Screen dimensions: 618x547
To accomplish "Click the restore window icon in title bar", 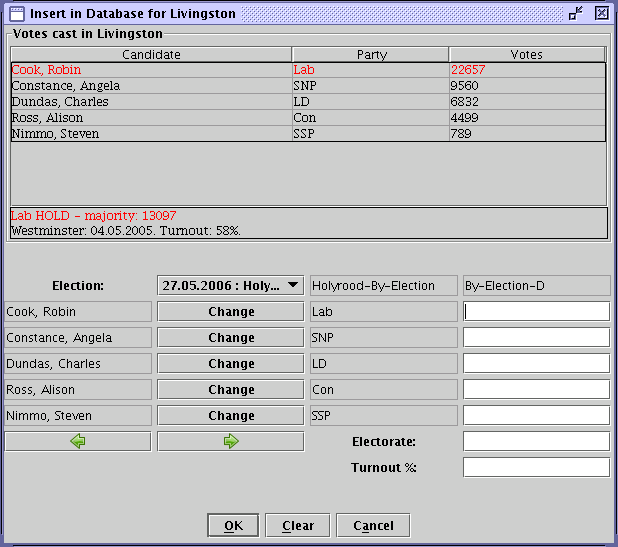I will [576, 13].
